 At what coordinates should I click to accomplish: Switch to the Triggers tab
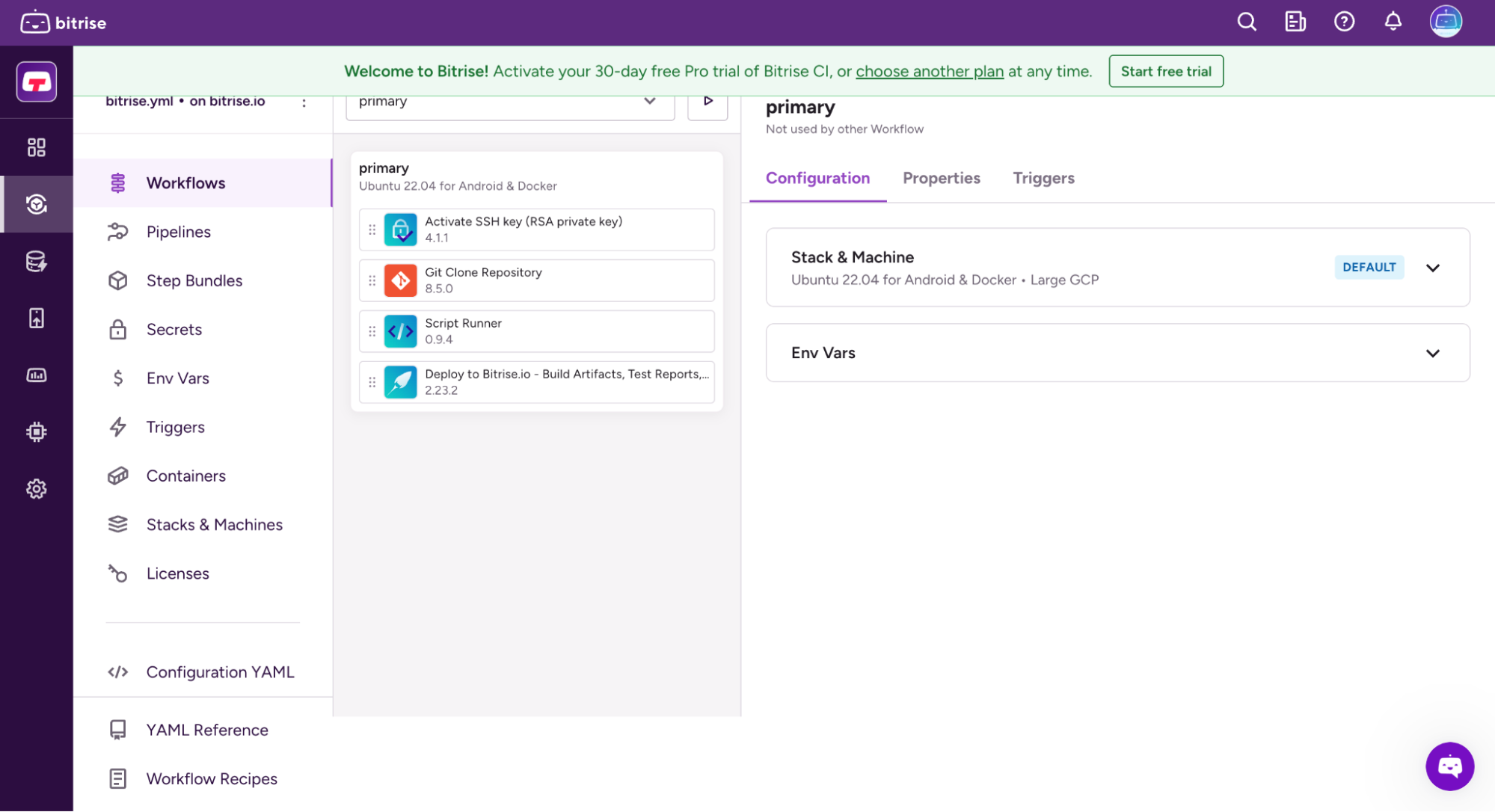pos(1043,178)
